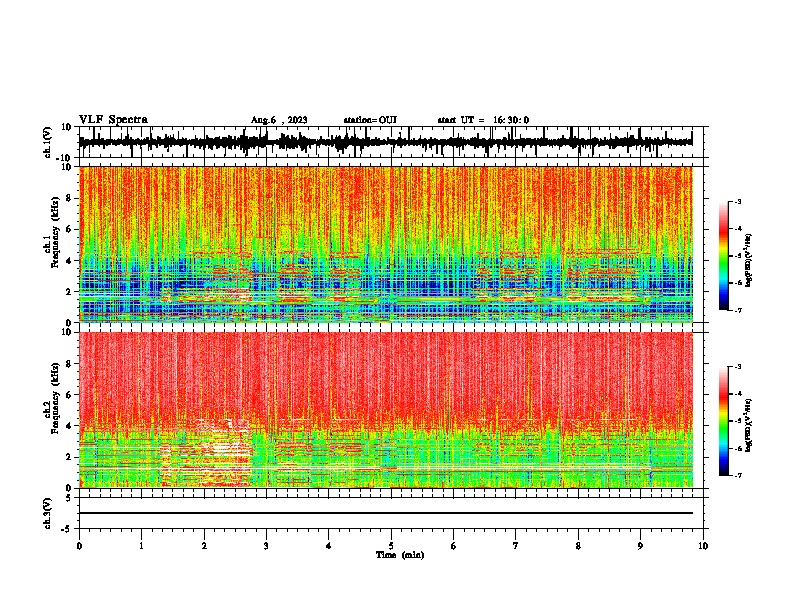792x612 pixels.
Task: Select the "ch.3(V)" axis label
Action: pyautogui.click(x=48, y=513)
